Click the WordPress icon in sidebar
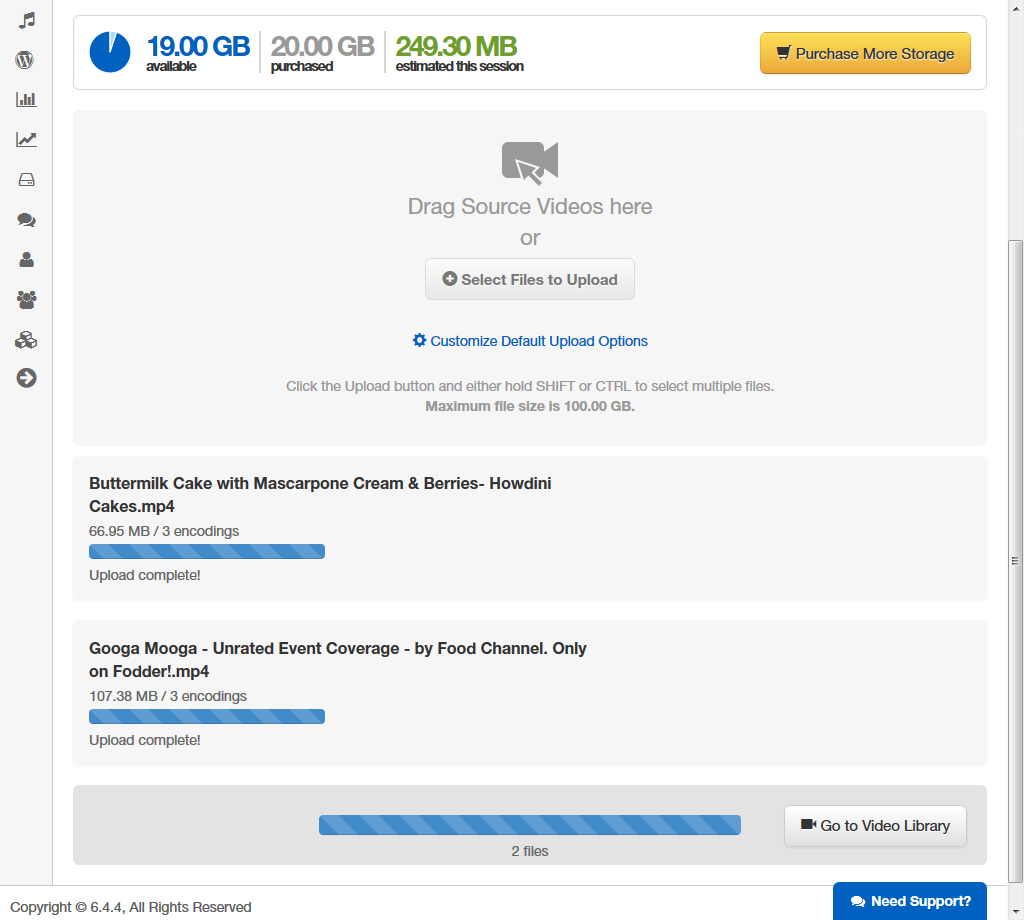 26,60
